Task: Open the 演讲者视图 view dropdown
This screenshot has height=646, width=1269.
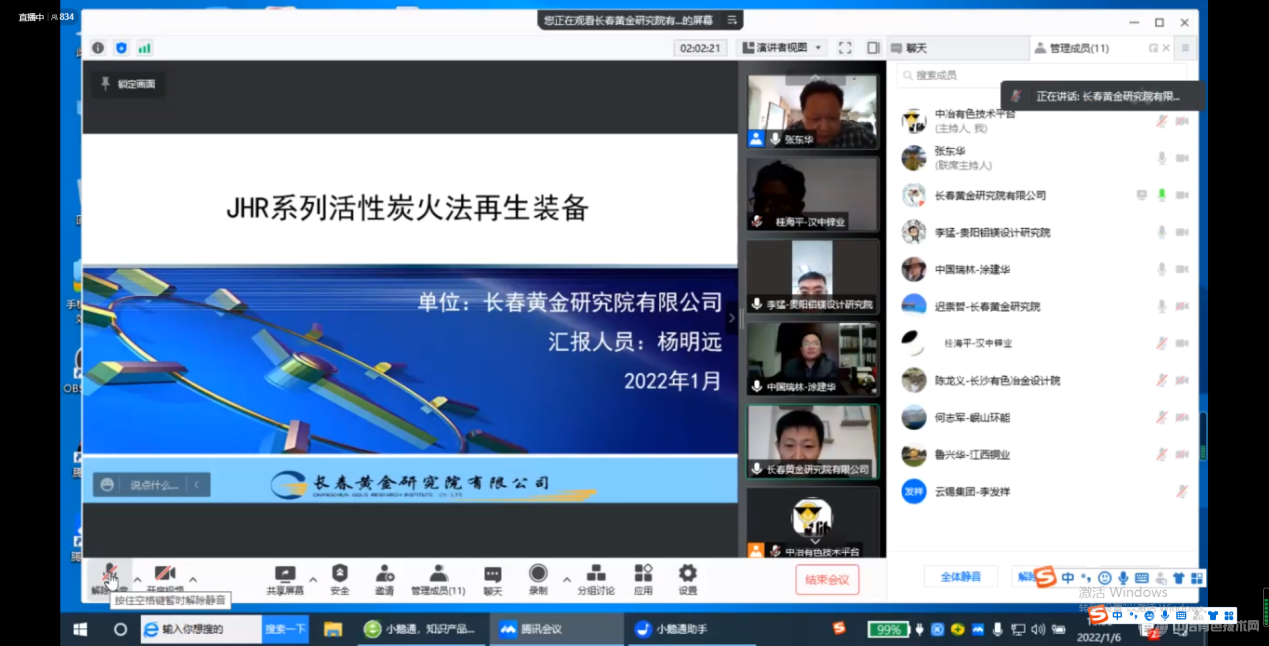Action: pyautogui.click(x=781, y=47)
